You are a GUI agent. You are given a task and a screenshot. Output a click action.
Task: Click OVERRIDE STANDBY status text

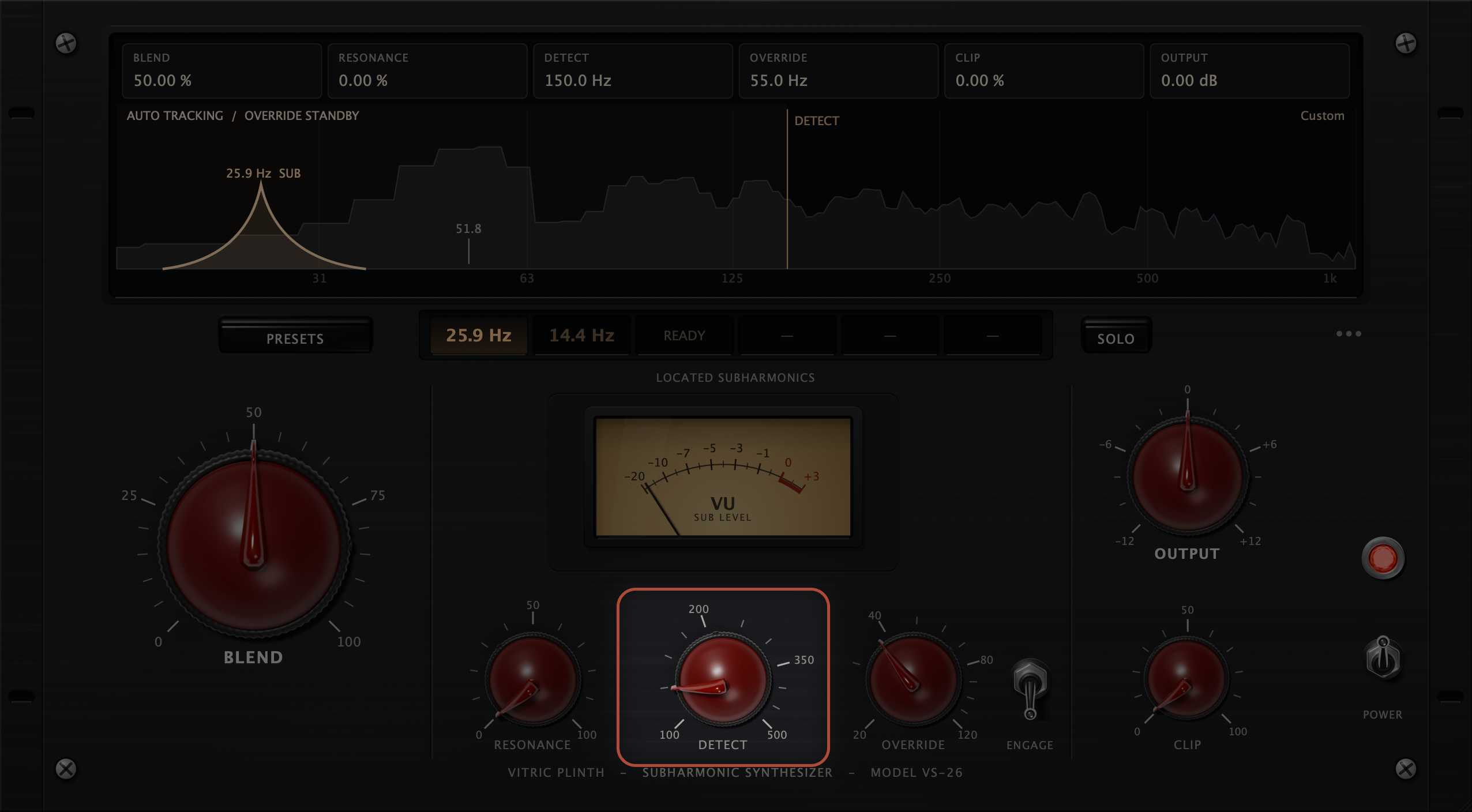point(302,116)
